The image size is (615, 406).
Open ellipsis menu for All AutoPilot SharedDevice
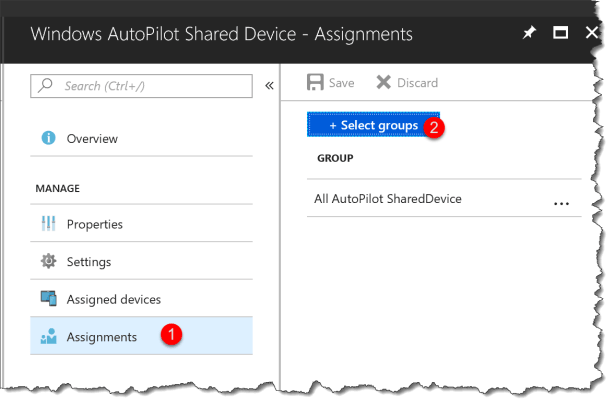561,203
